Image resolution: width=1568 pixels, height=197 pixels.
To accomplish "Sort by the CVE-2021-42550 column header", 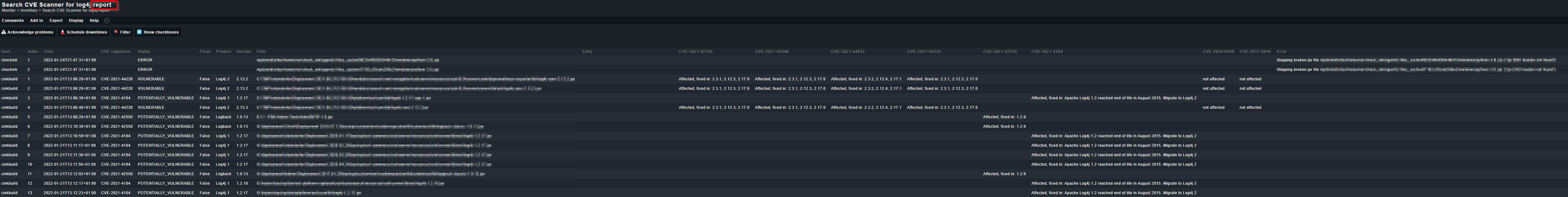I will 1000,52.
